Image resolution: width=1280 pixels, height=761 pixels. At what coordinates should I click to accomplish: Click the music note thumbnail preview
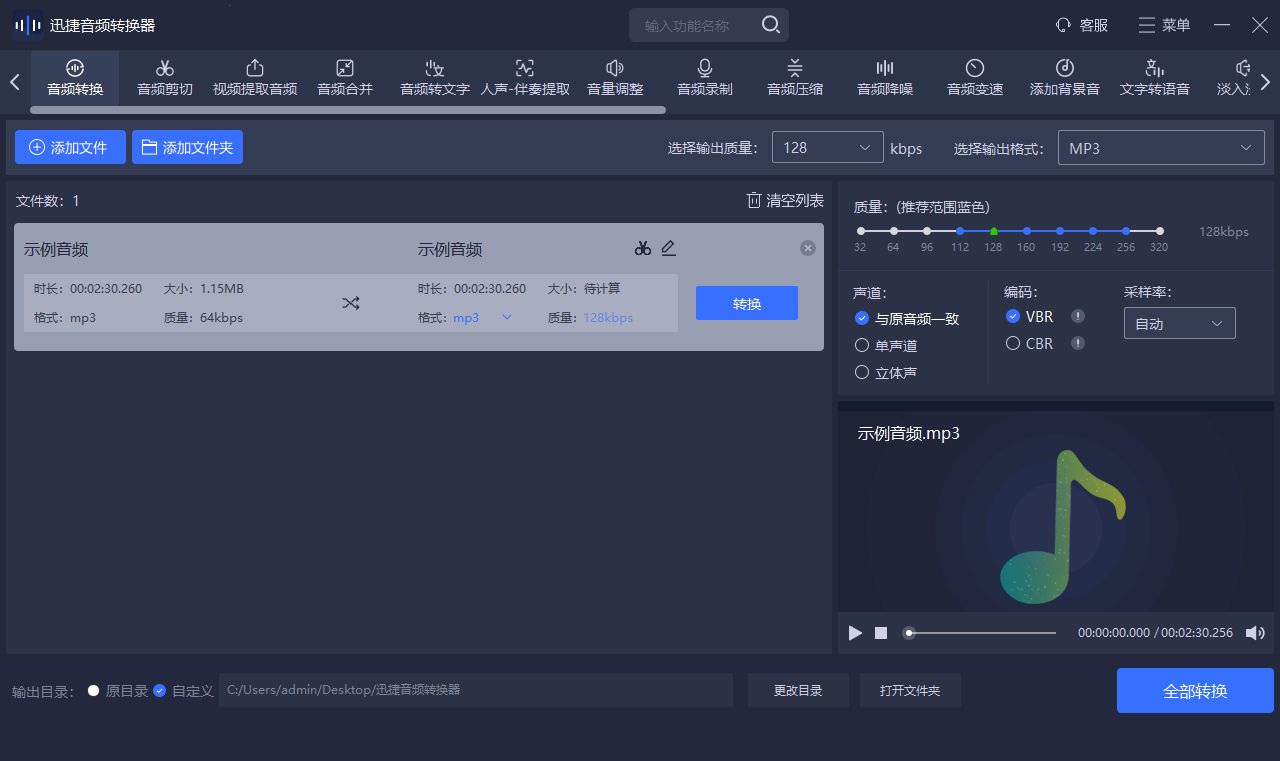click(1063, 527)
